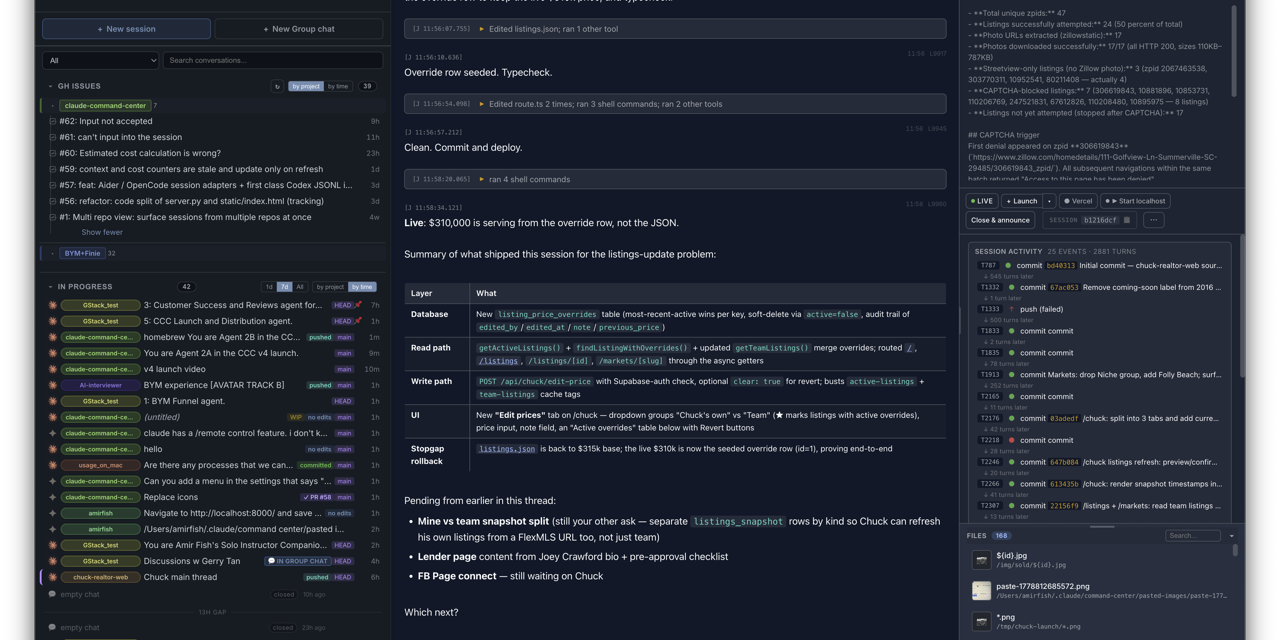
Task: Open the All conversations filter dropdown
Action: [x=101, y=60]
